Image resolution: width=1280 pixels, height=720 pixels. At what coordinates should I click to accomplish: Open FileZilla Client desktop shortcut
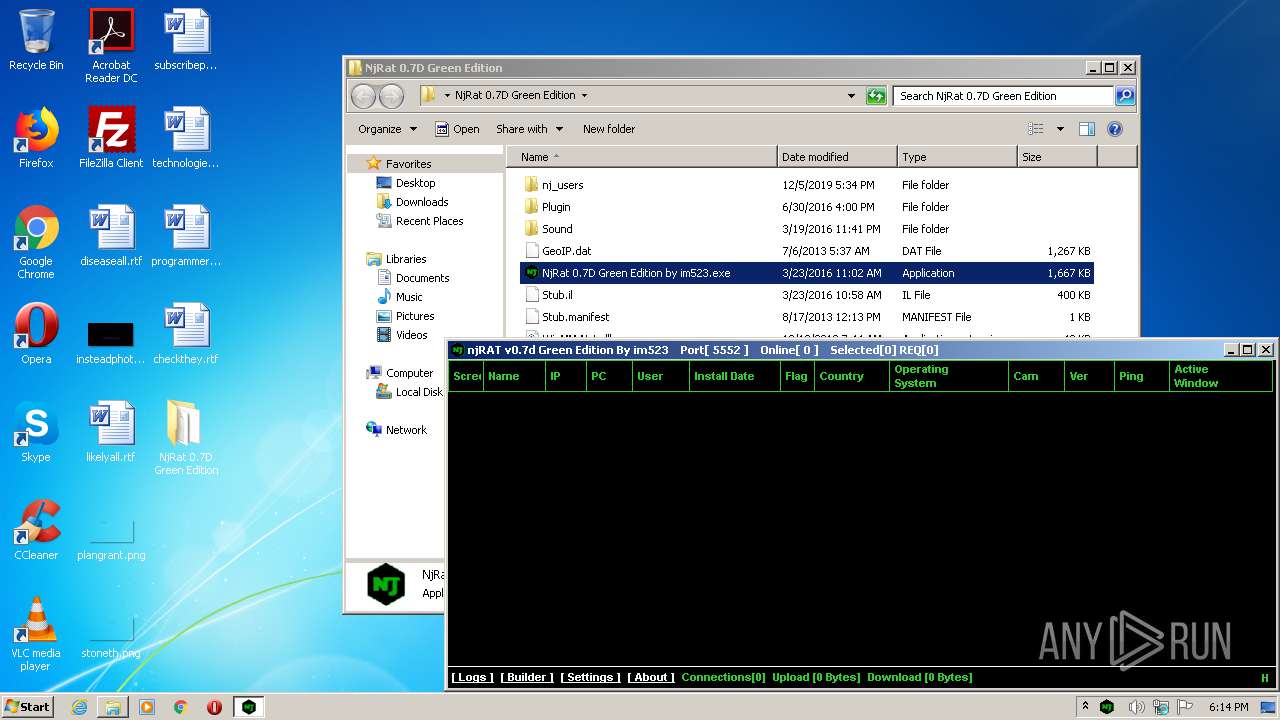(x=111, y=138)
